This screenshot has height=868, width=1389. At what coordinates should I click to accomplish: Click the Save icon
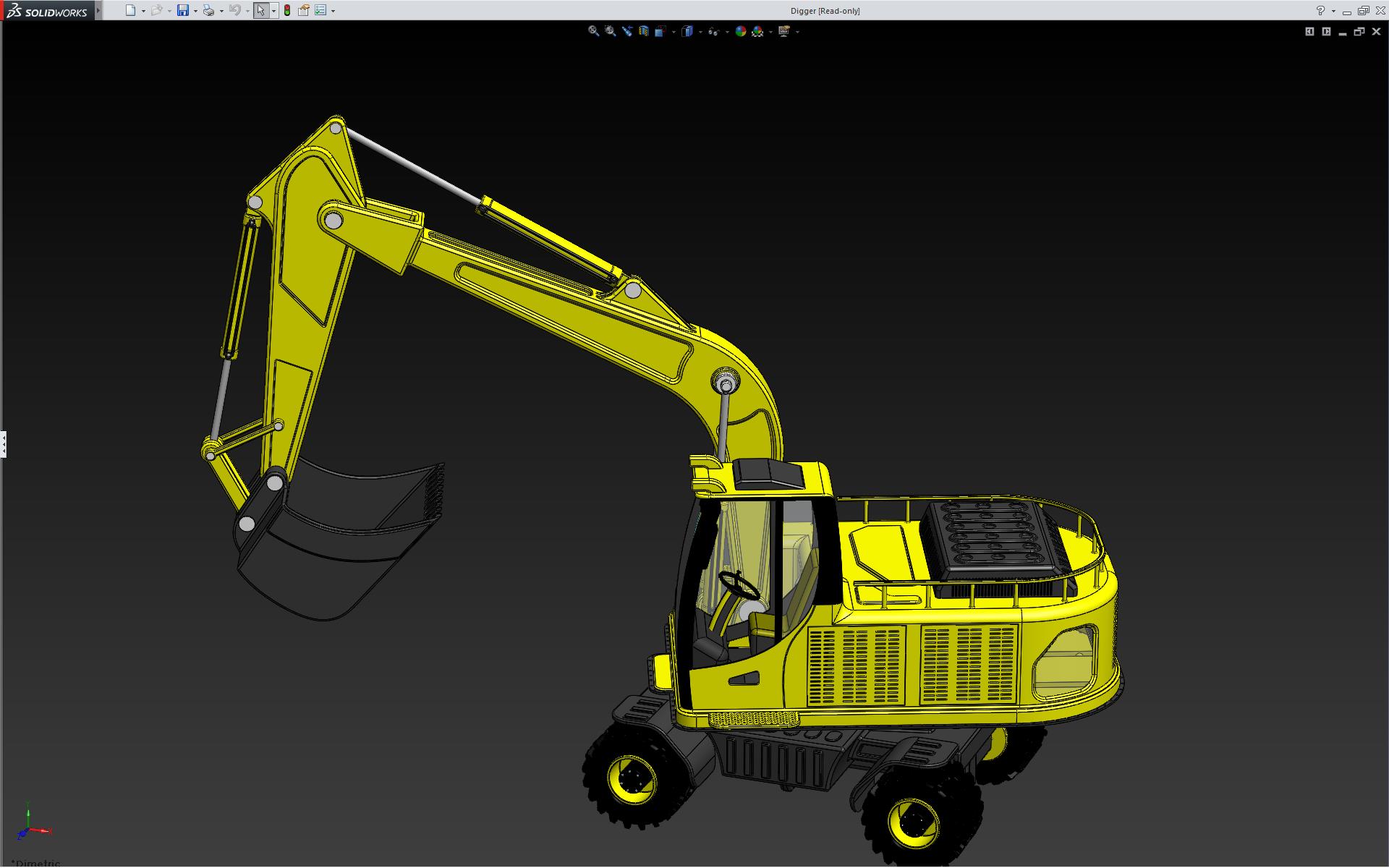[183, 10]
